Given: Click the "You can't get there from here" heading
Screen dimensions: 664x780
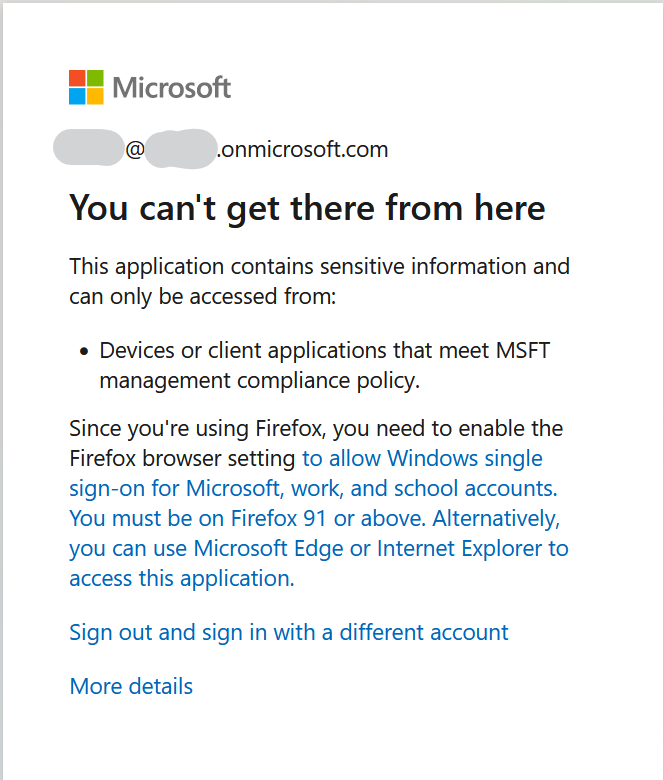Looking at the screenshot, I should pyautogui.click(x=307, y=207).
